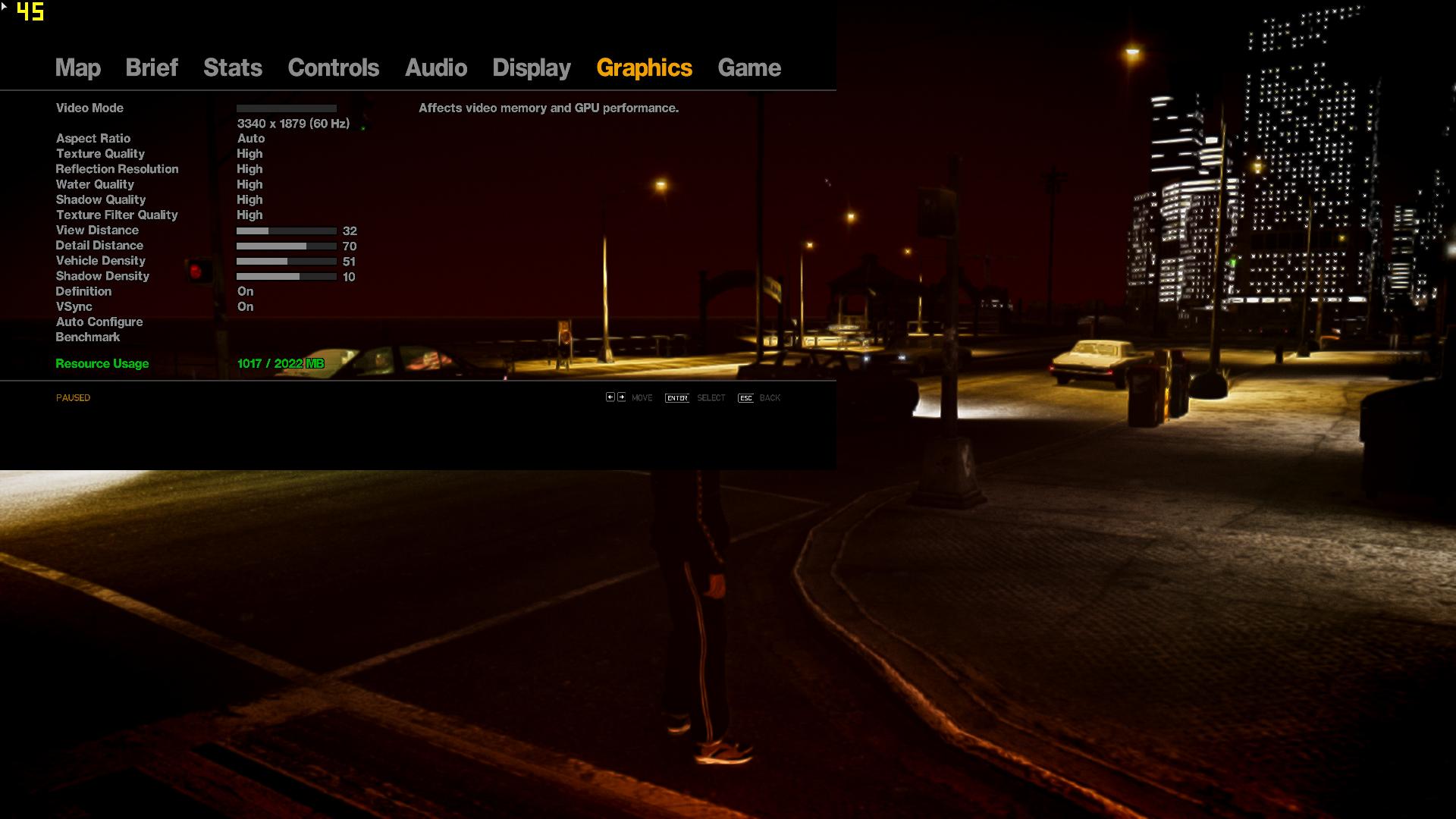Click the ESC key icon
Image resolution: width=1456 pixels, height=819 pixels.
point(745,398)
